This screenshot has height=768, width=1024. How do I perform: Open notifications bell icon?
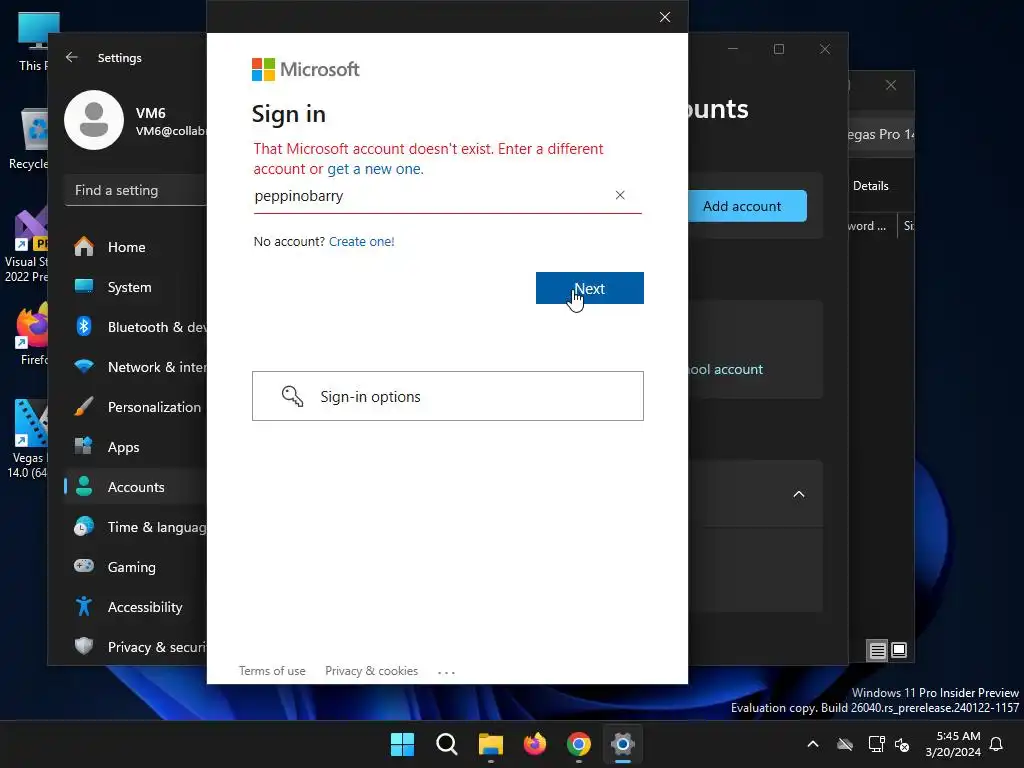coord(996,744)
